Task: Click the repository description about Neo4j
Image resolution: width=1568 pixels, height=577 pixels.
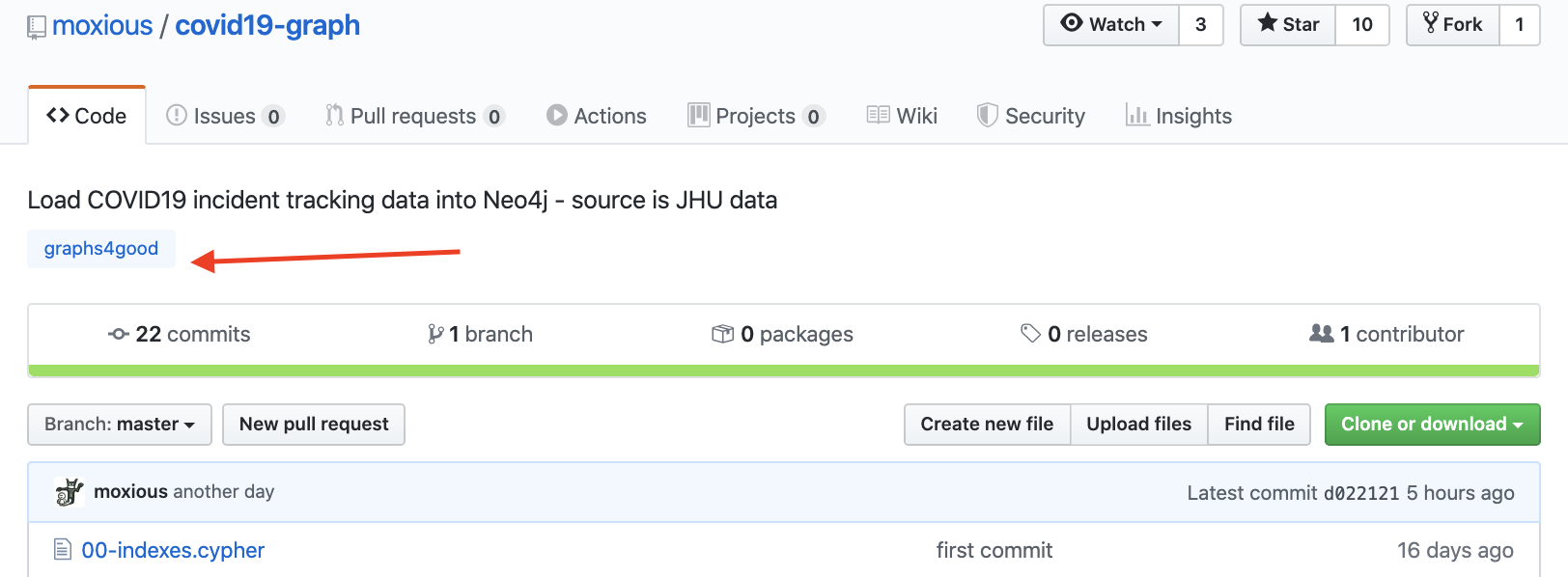Action: point(403,200)
